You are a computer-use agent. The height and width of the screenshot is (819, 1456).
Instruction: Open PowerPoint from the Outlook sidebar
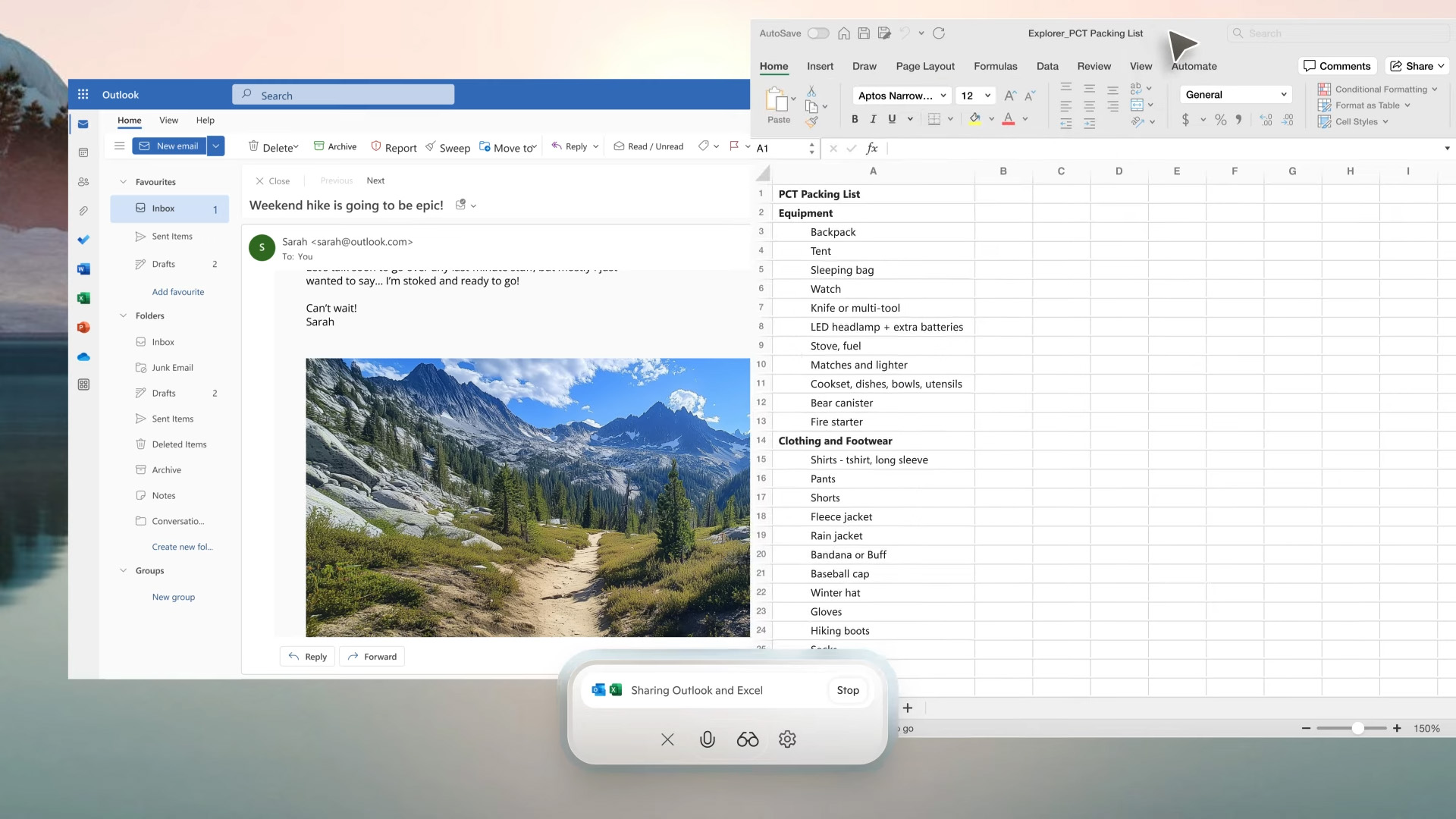click(83, 328)
